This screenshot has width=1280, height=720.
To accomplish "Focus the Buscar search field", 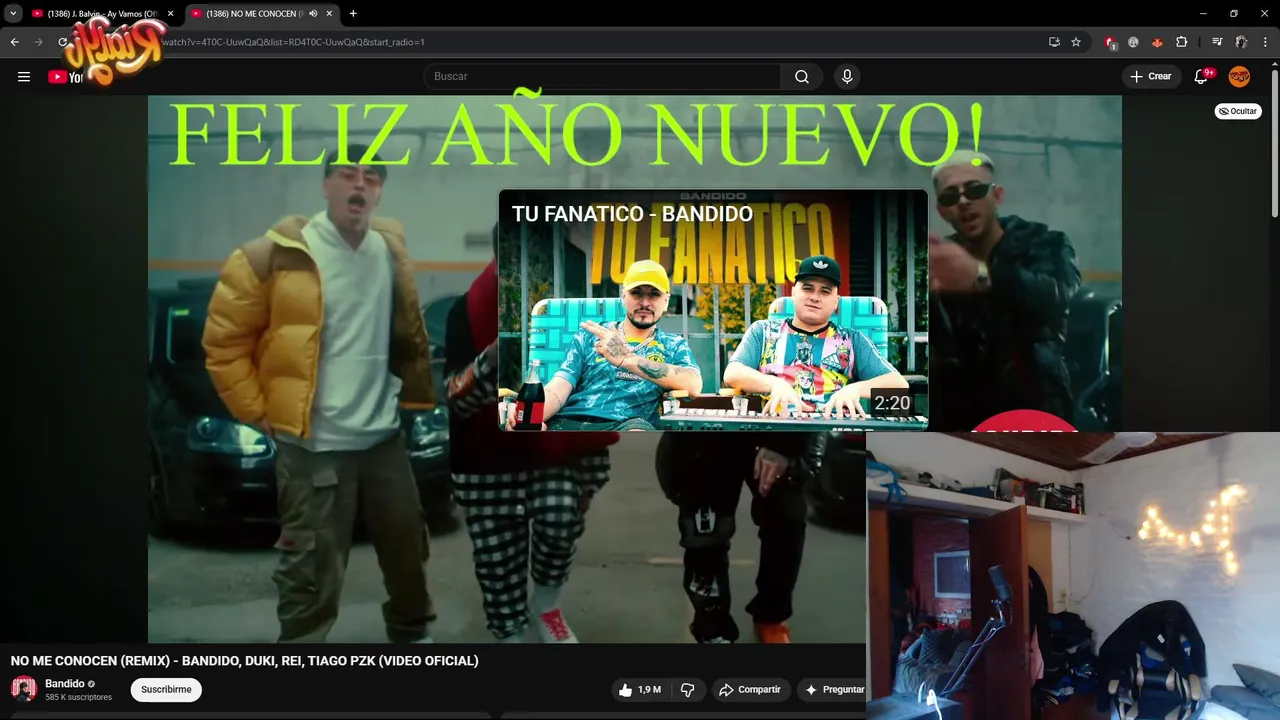I will coord(603,77).
